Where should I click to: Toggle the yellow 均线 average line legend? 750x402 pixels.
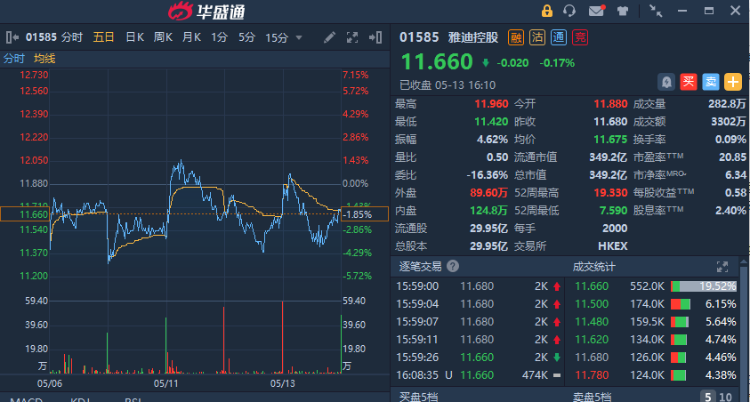pyautogui.click(x=44, y=58)
